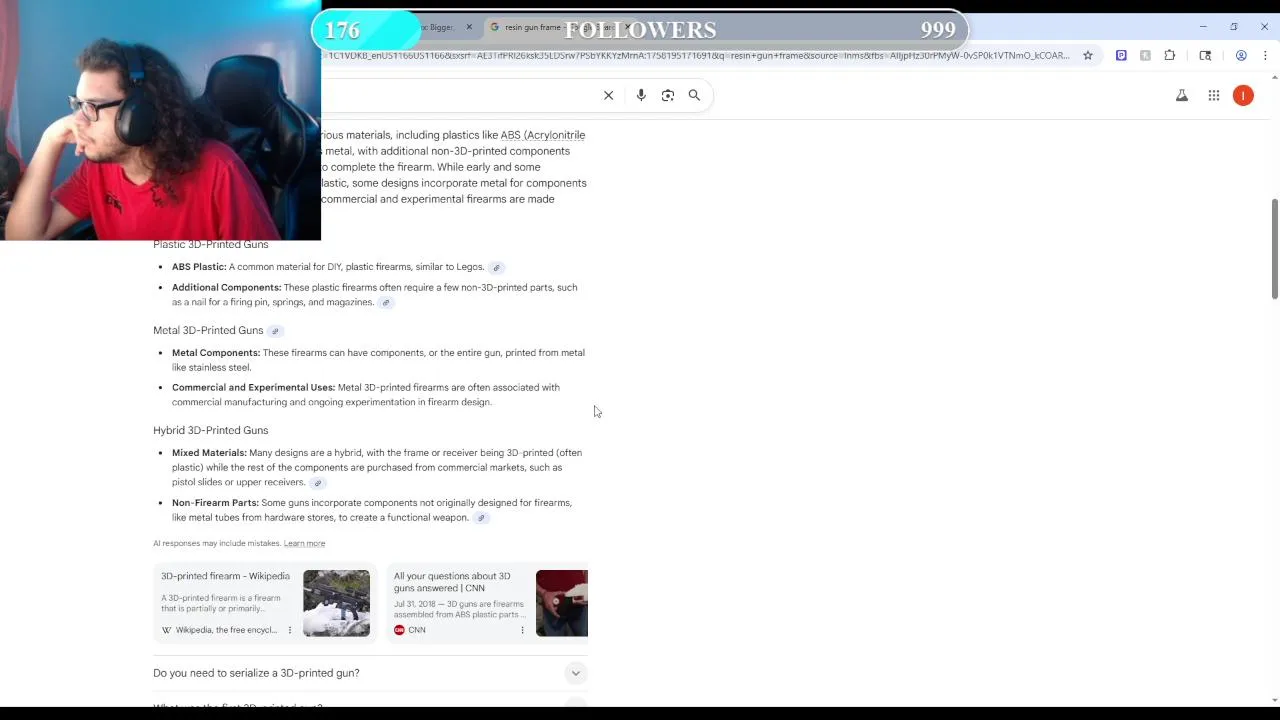Click the CNN article thumbnail image
Viewport: 1280px width, 720px height.
(x=562, y=603)
